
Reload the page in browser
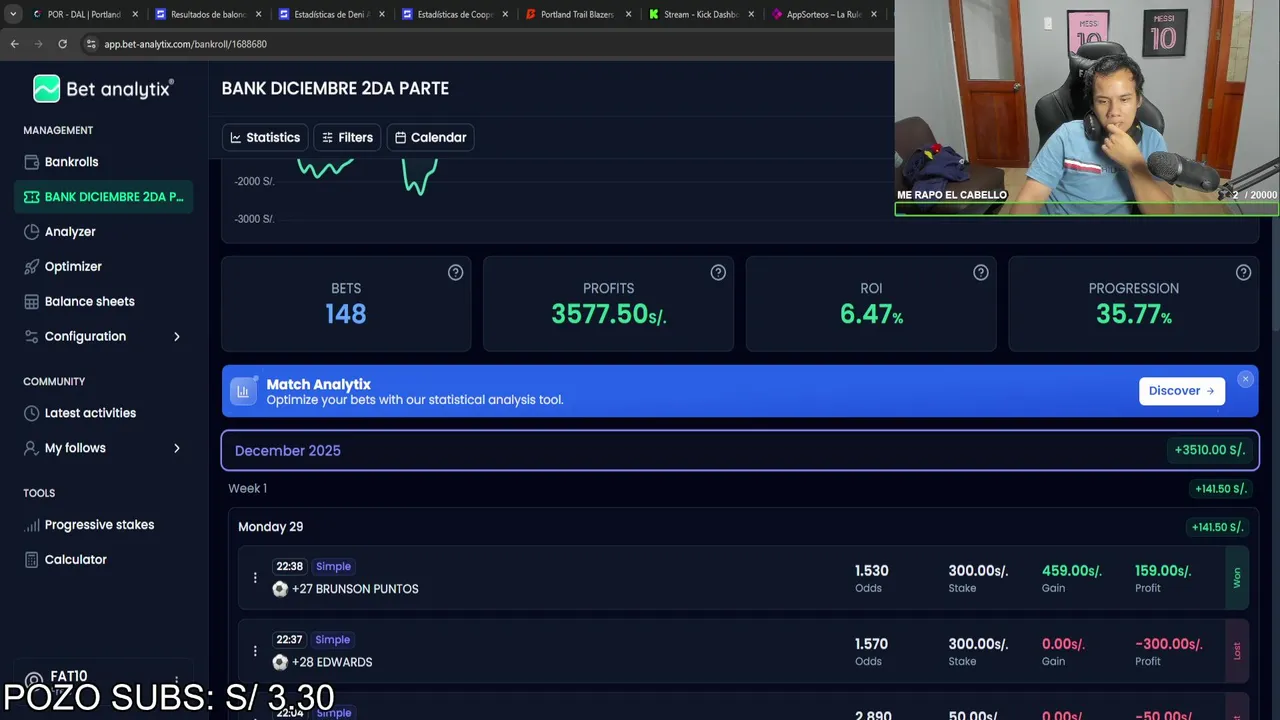pos(62,44)
